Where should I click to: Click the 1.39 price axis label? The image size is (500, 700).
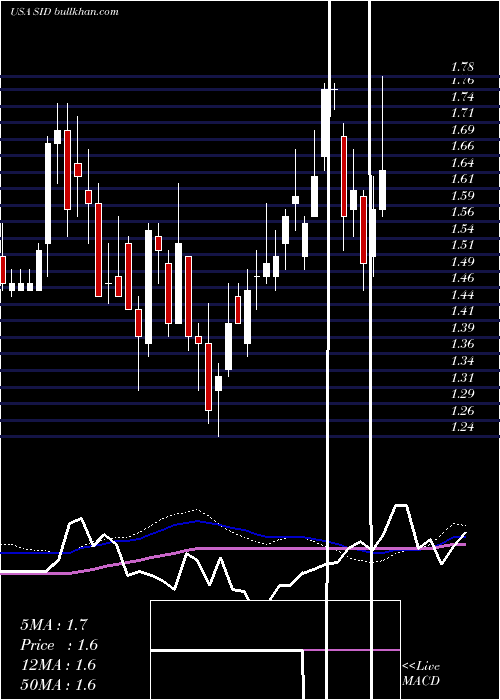[x=462, y=327]
